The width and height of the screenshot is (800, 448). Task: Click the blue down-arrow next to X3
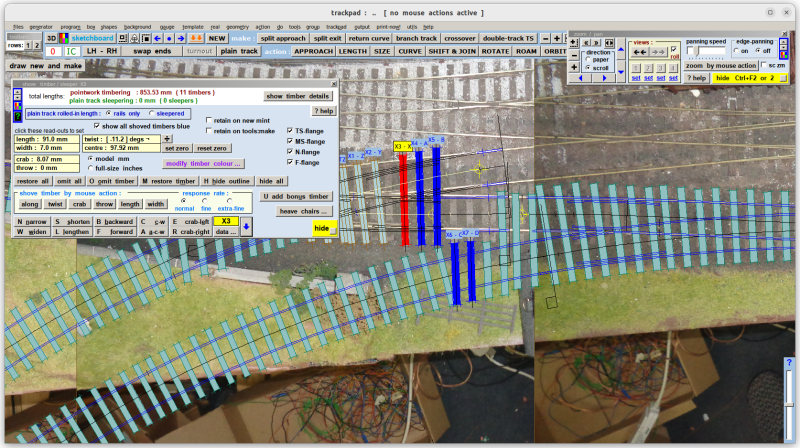coord(246,227)
